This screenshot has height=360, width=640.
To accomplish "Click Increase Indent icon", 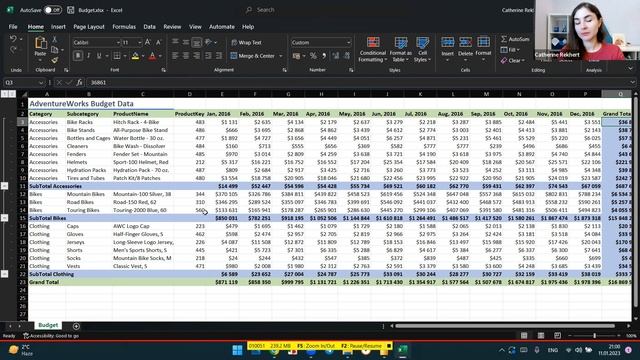I will tap(219, 56).
